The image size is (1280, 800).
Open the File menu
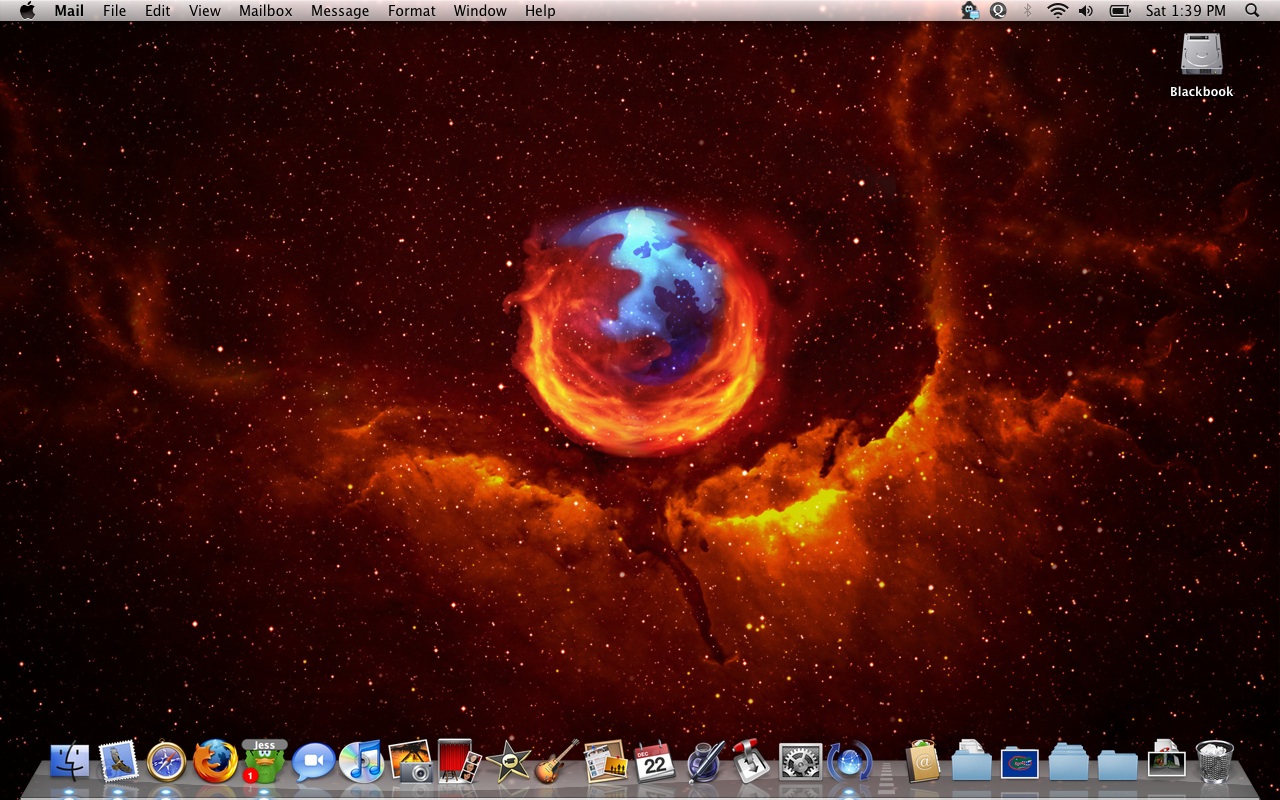pos(115,10)
